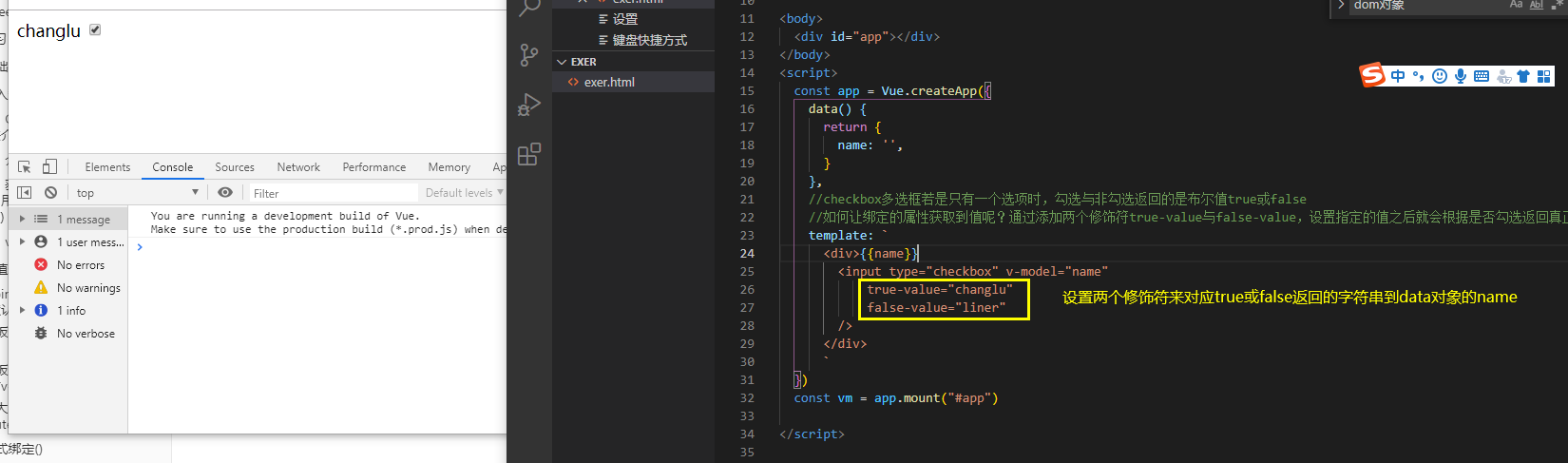Toggle the changlu checkbox on the page
The width and height of the screenshot is (1568, 463).
pos(95,29)
